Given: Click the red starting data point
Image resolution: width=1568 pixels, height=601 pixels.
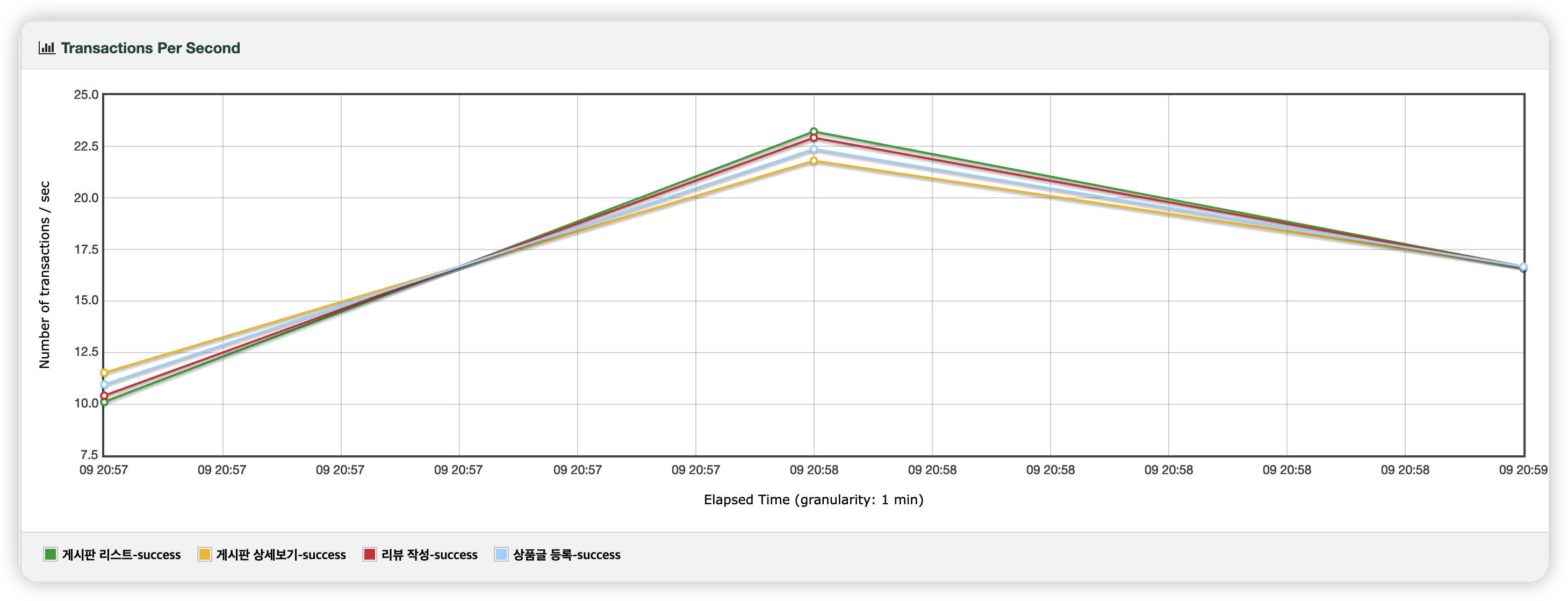Looking at the screenshot, I should [x=104, y=396].
